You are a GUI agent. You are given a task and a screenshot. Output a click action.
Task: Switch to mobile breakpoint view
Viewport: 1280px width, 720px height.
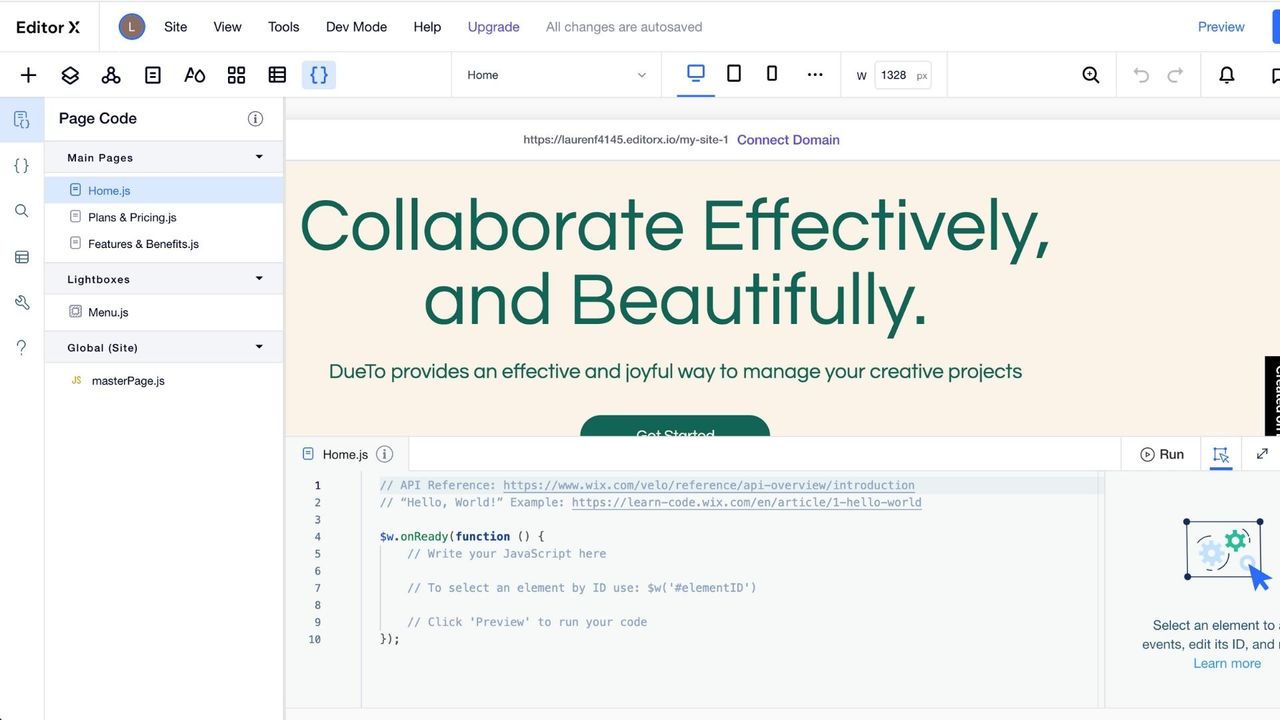point(772,74)
